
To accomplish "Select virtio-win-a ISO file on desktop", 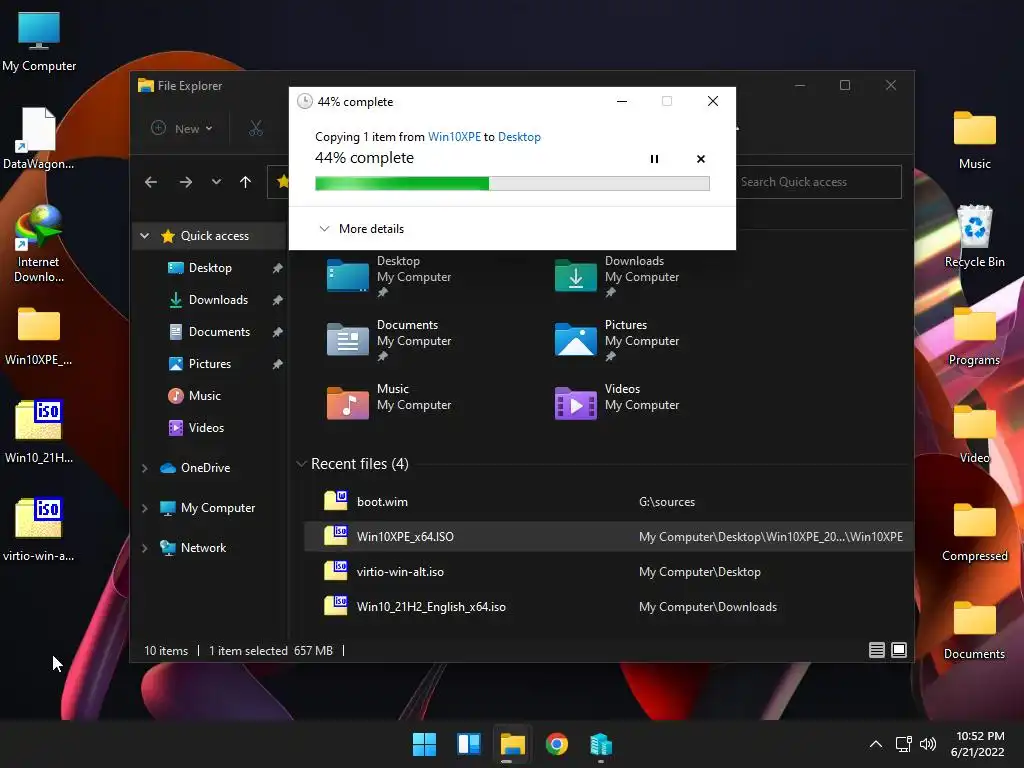I will click(39, 531).
